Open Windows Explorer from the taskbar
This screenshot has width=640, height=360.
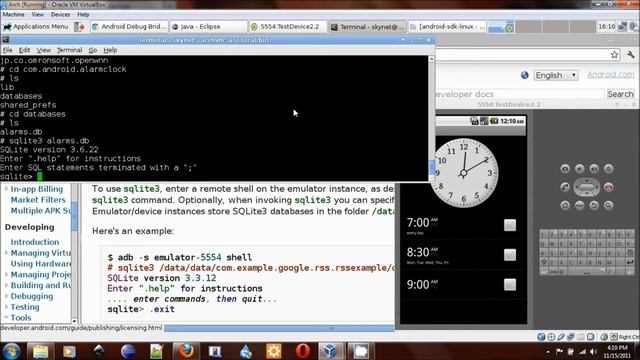click(40, 351)
